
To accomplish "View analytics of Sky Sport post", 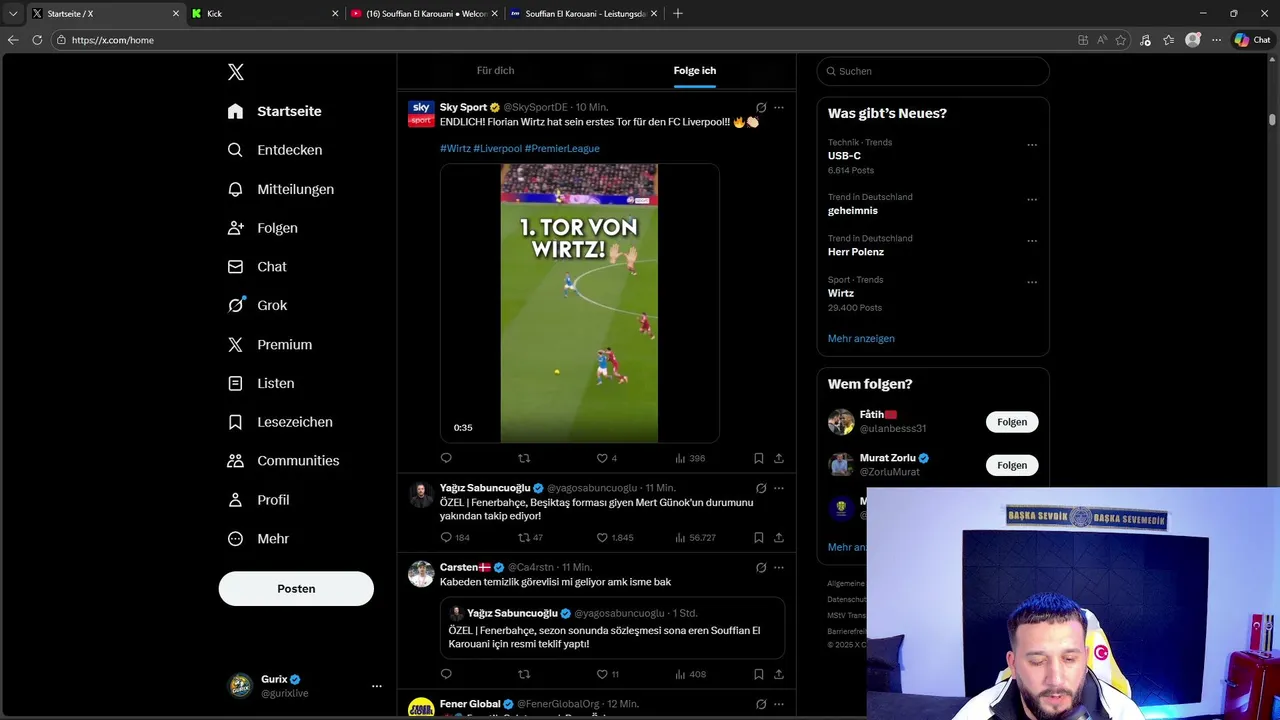I will coord(690,458).
